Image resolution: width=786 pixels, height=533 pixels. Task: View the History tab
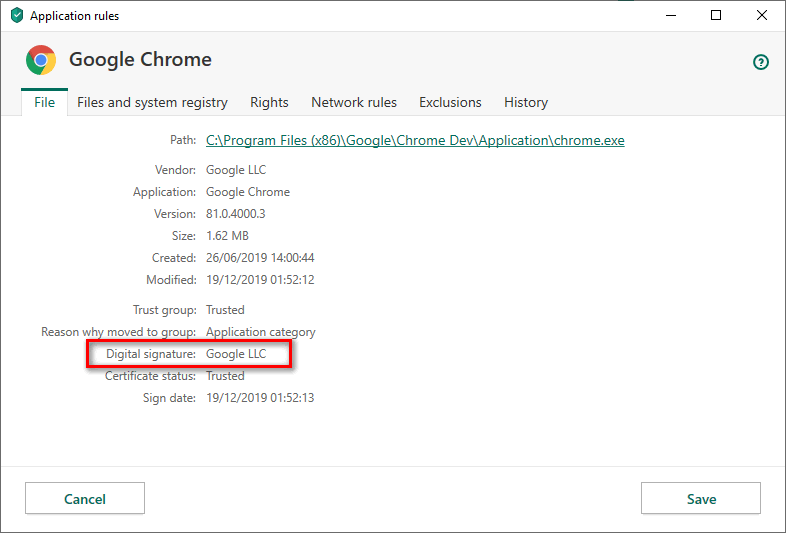[526, 102]
